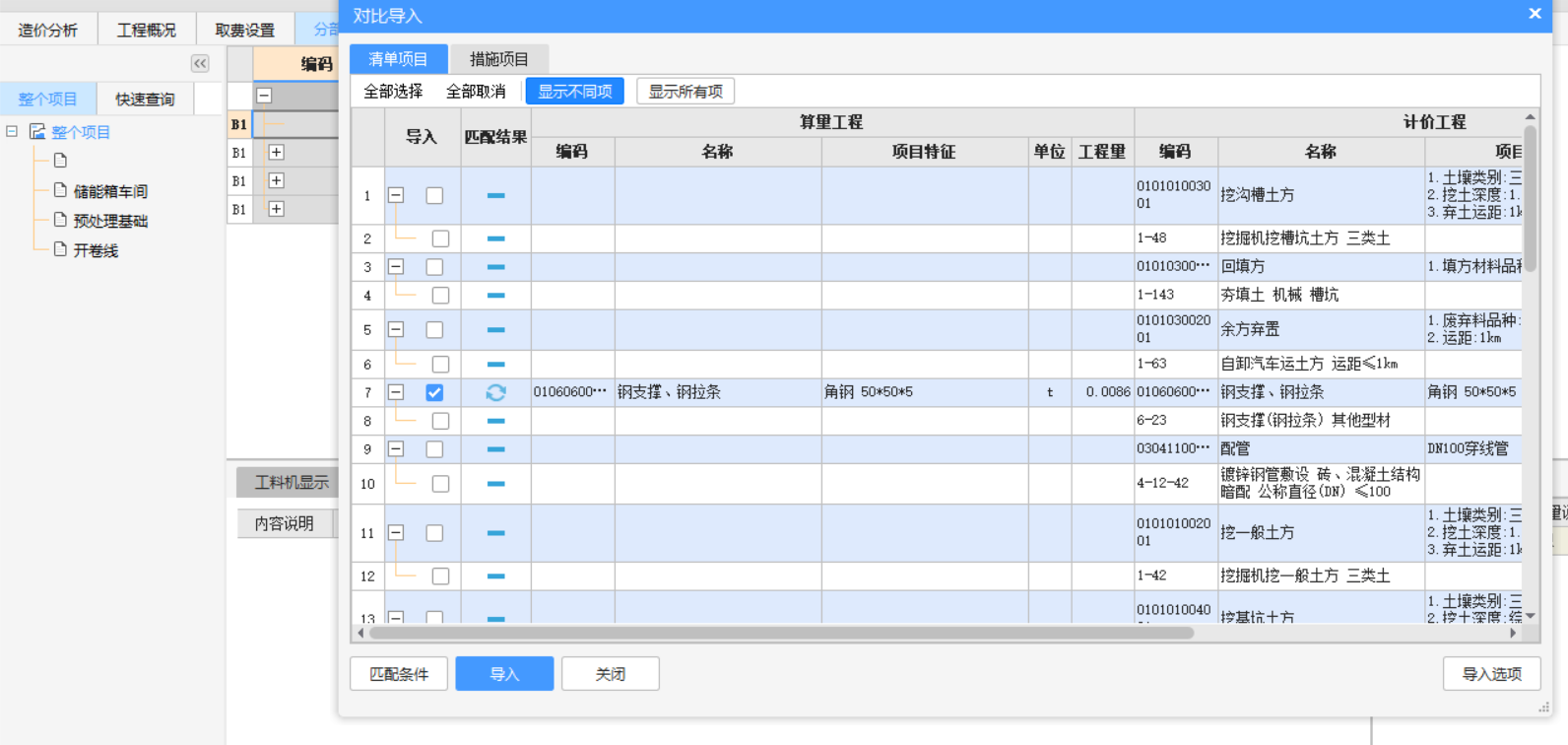The height and width of the screenshot is (745, 1568).
Task: Check the import checkbox in row 9
Action: (434, 449)
